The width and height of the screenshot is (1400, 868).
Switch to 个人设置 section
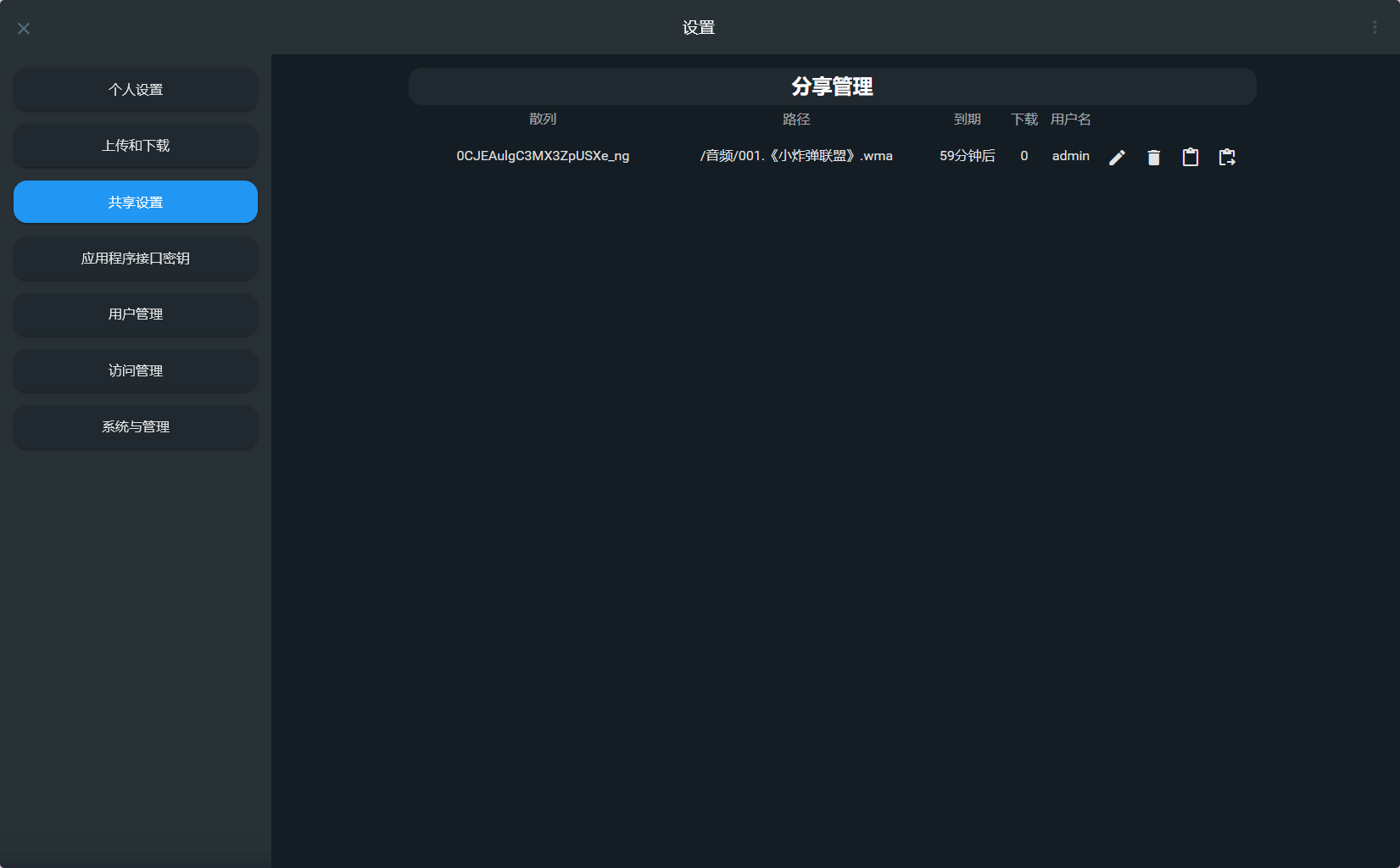(x=135, y=90)
